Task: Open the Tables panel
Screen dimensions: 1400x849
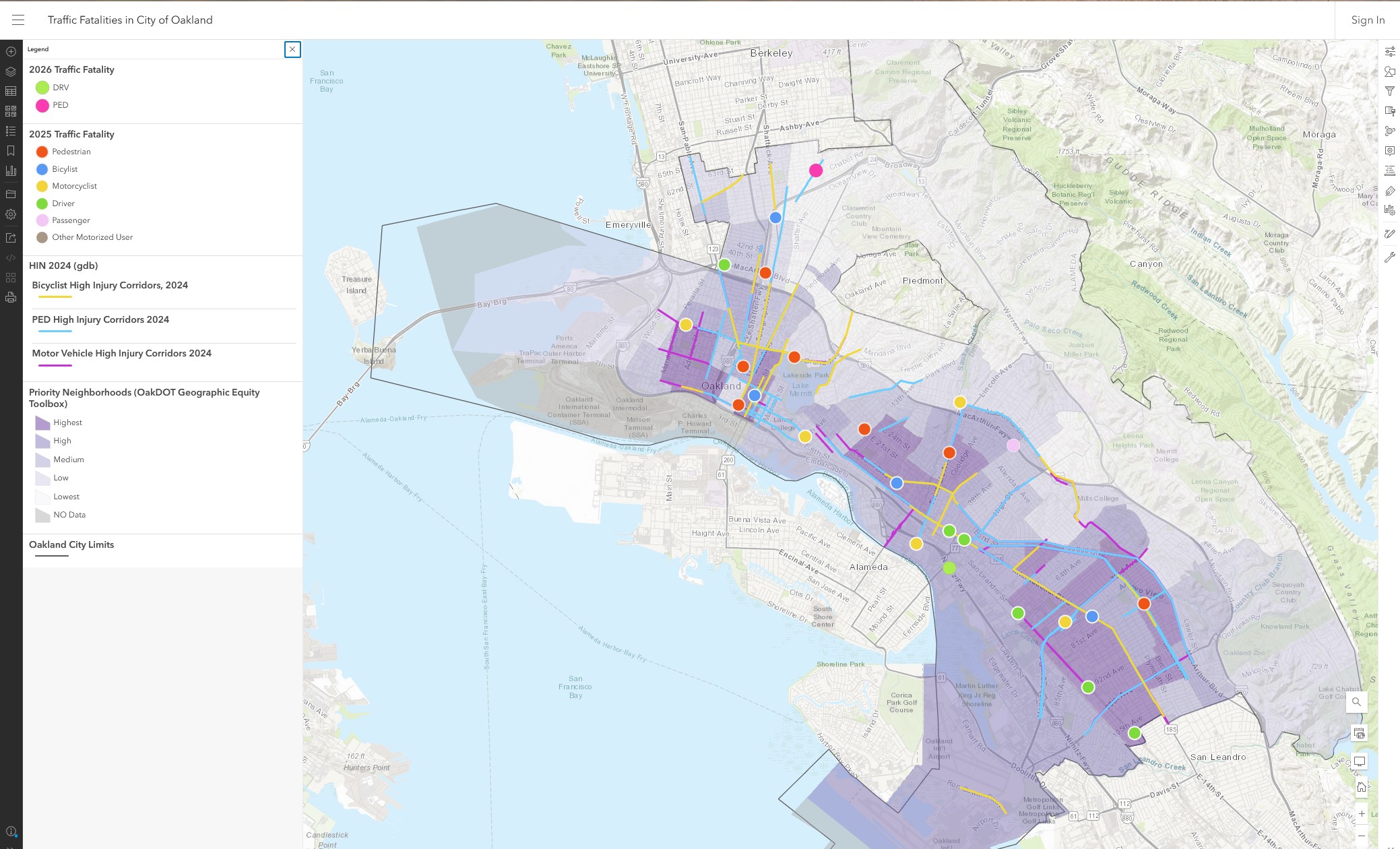Action: [11, 91]
